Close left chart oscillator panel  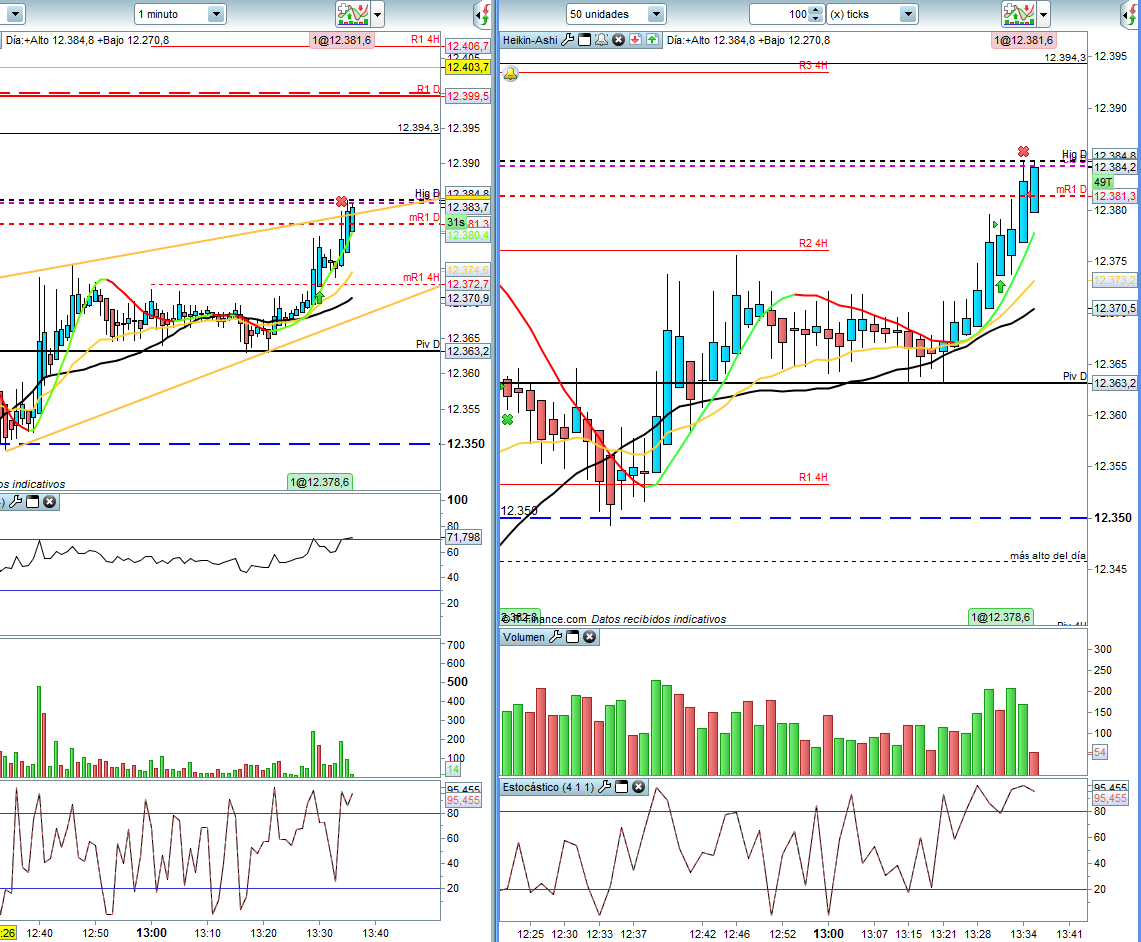(49, 502)
